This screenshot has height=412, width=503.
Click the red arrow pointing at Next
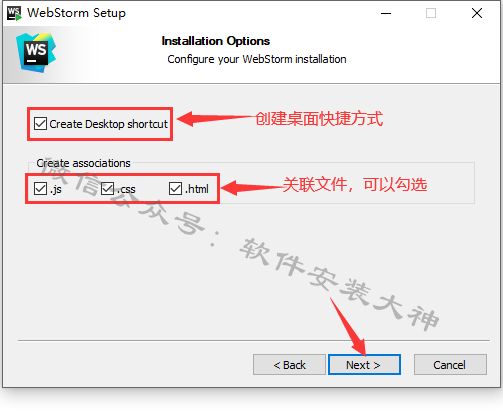coord(349,327)
